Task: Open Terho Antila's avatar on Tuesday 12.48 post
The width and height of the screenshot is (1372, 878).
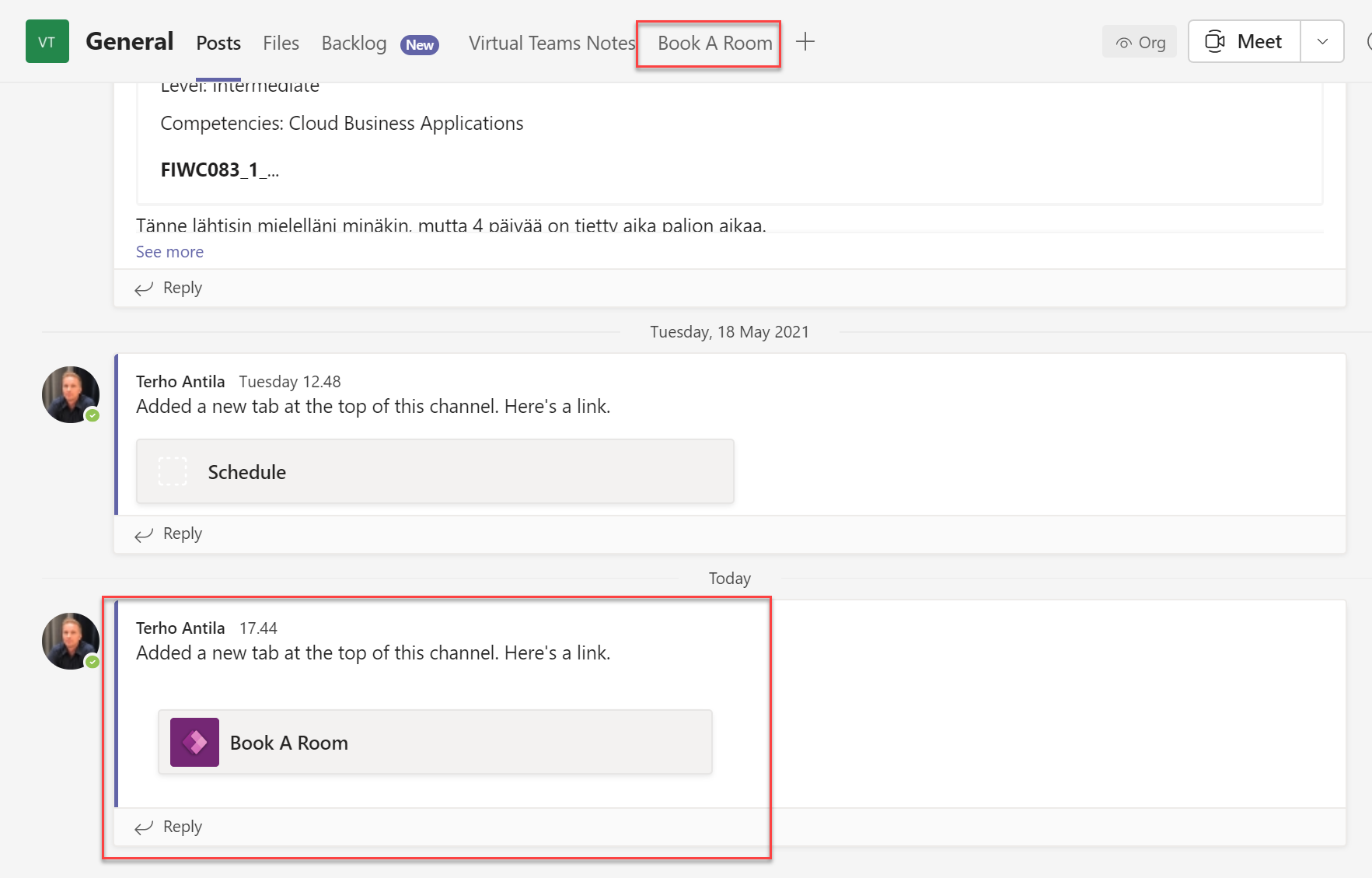Action: [x=71, y=395]
